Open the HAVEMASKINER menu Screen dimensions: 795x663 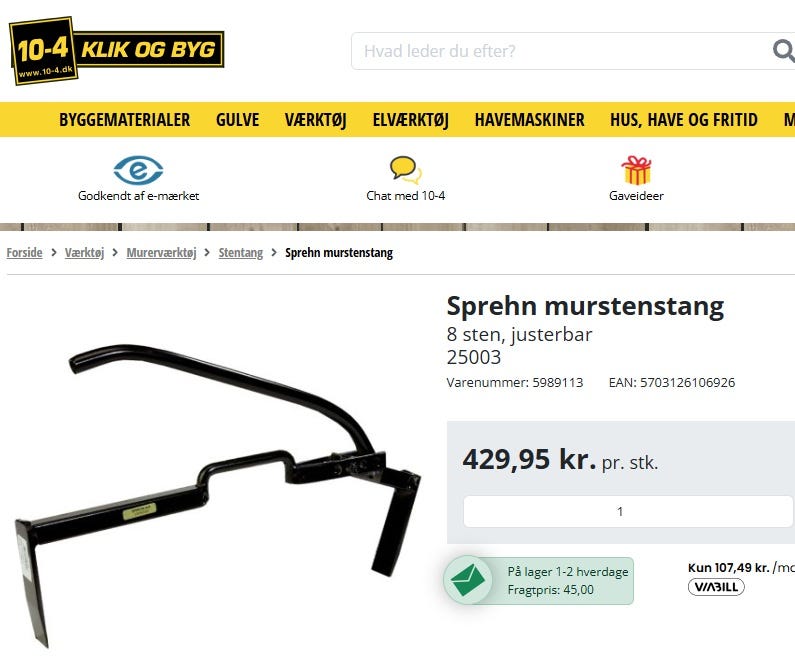click(x=529, y=120)
